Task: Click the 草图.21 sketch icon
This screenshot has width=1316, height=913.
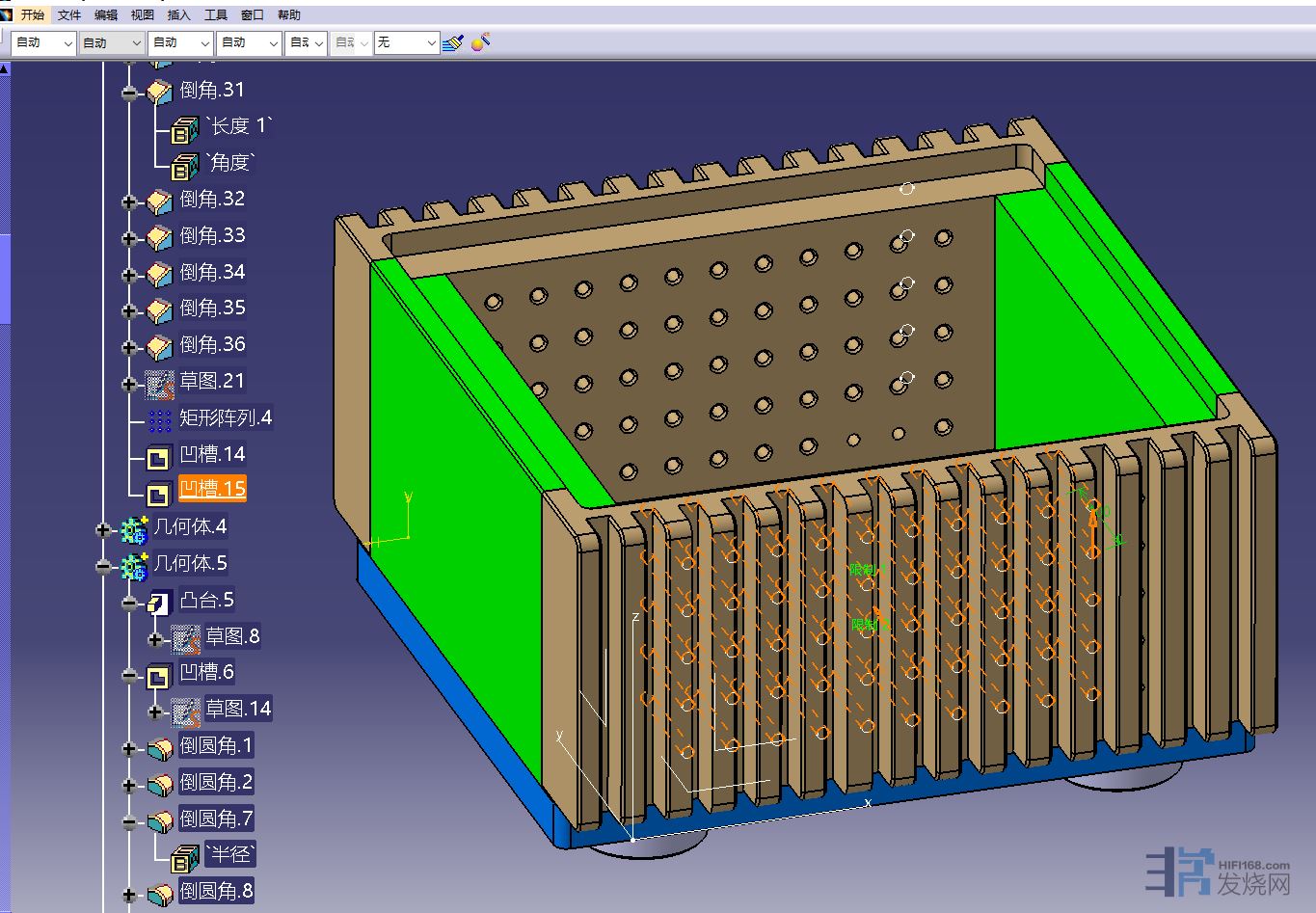Action: click(159, 384)
